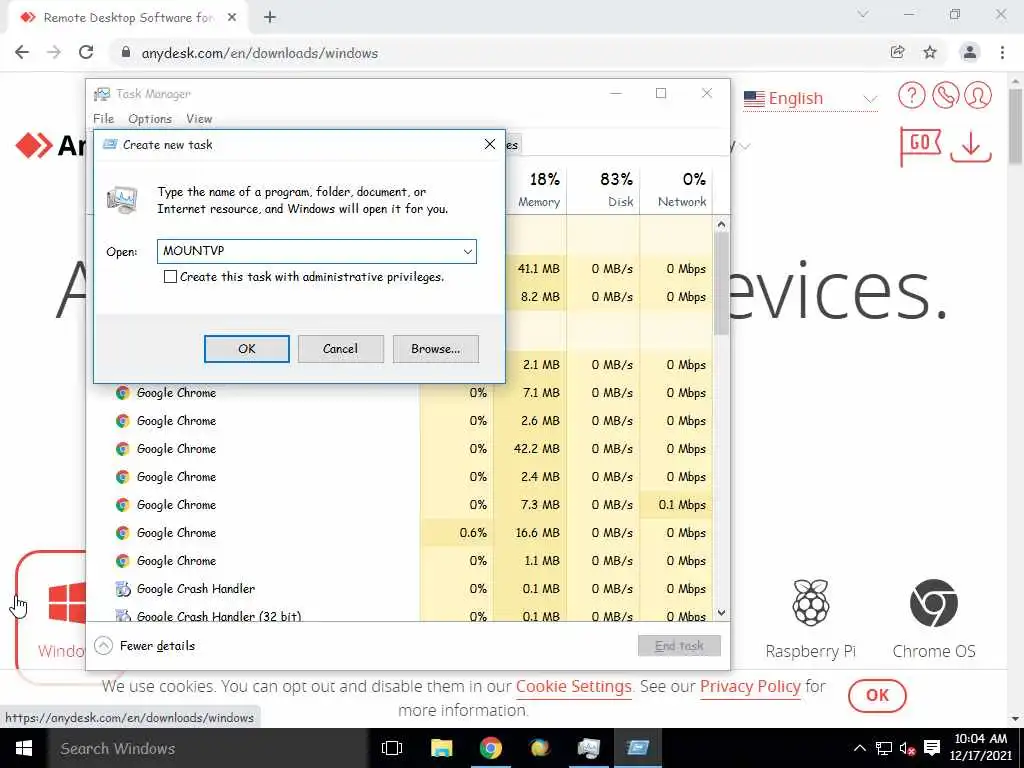
Task: Expand the Open combo box dropdown arrow
Action: coord(468,251)
